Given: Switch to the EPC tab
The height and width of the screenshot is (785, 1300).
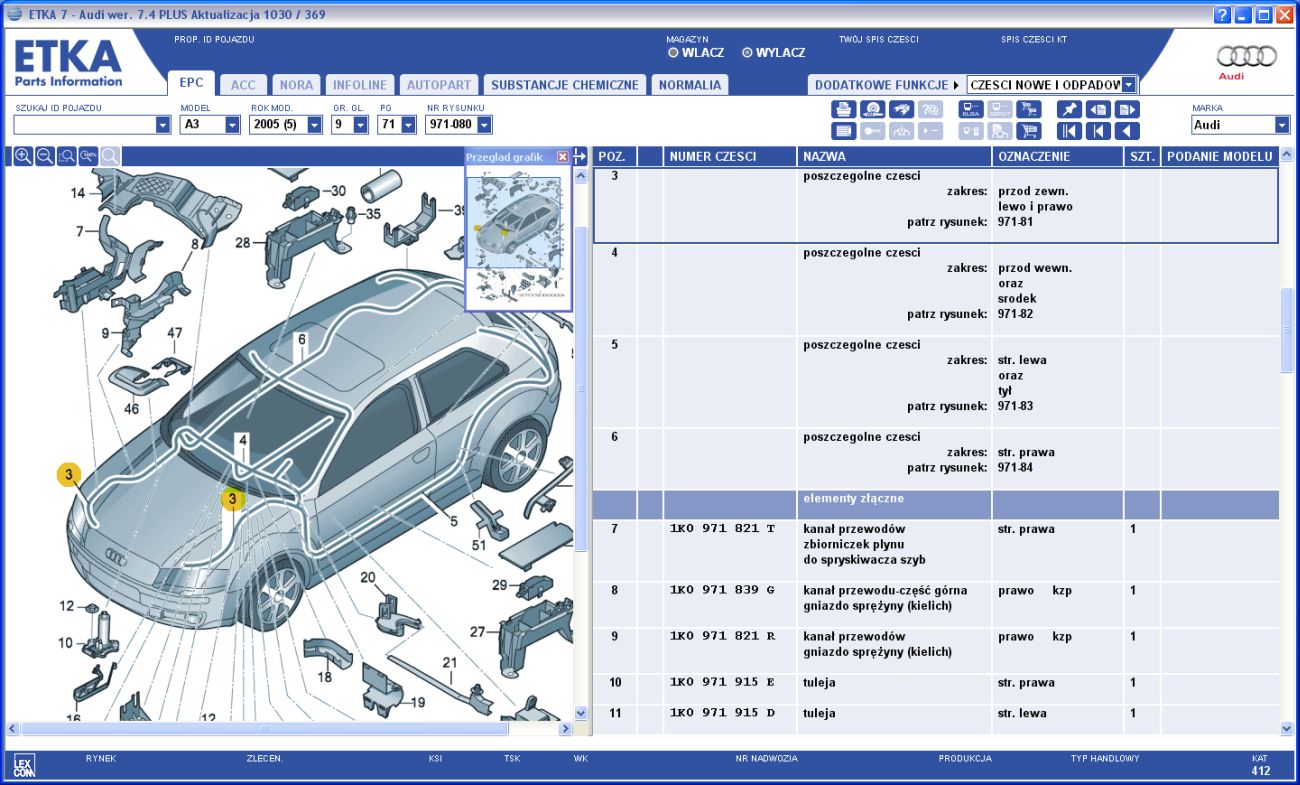Looking at the screenshot, I should [191, 84].
